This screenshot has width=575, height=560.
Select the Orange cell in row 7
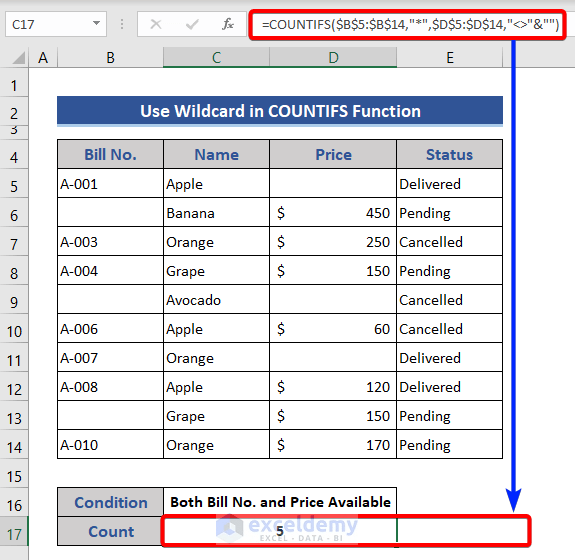point(216,241)
